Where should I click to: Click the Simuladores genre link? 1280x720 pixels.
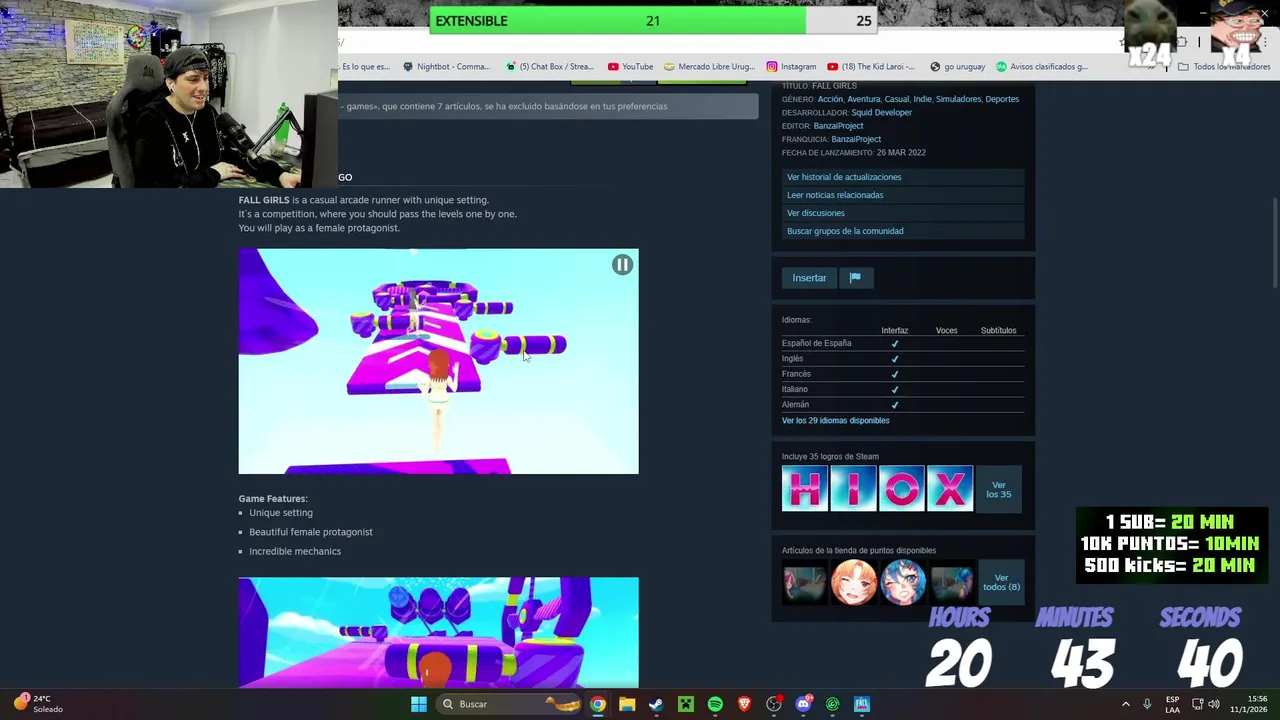(x=958, y=99)
